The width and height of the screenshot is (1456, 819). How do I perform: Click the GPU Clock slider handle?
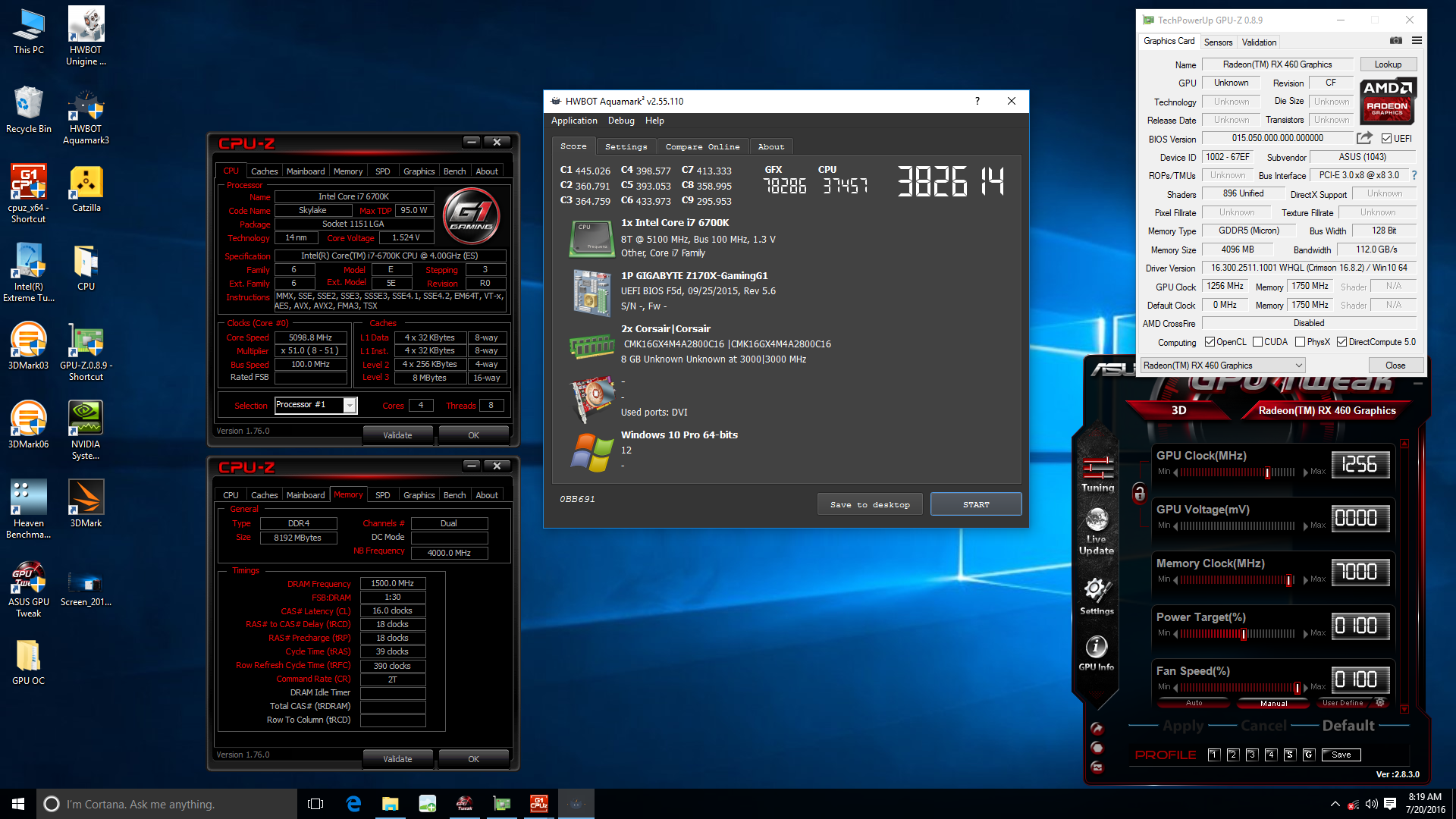(x=1267, y=472)
